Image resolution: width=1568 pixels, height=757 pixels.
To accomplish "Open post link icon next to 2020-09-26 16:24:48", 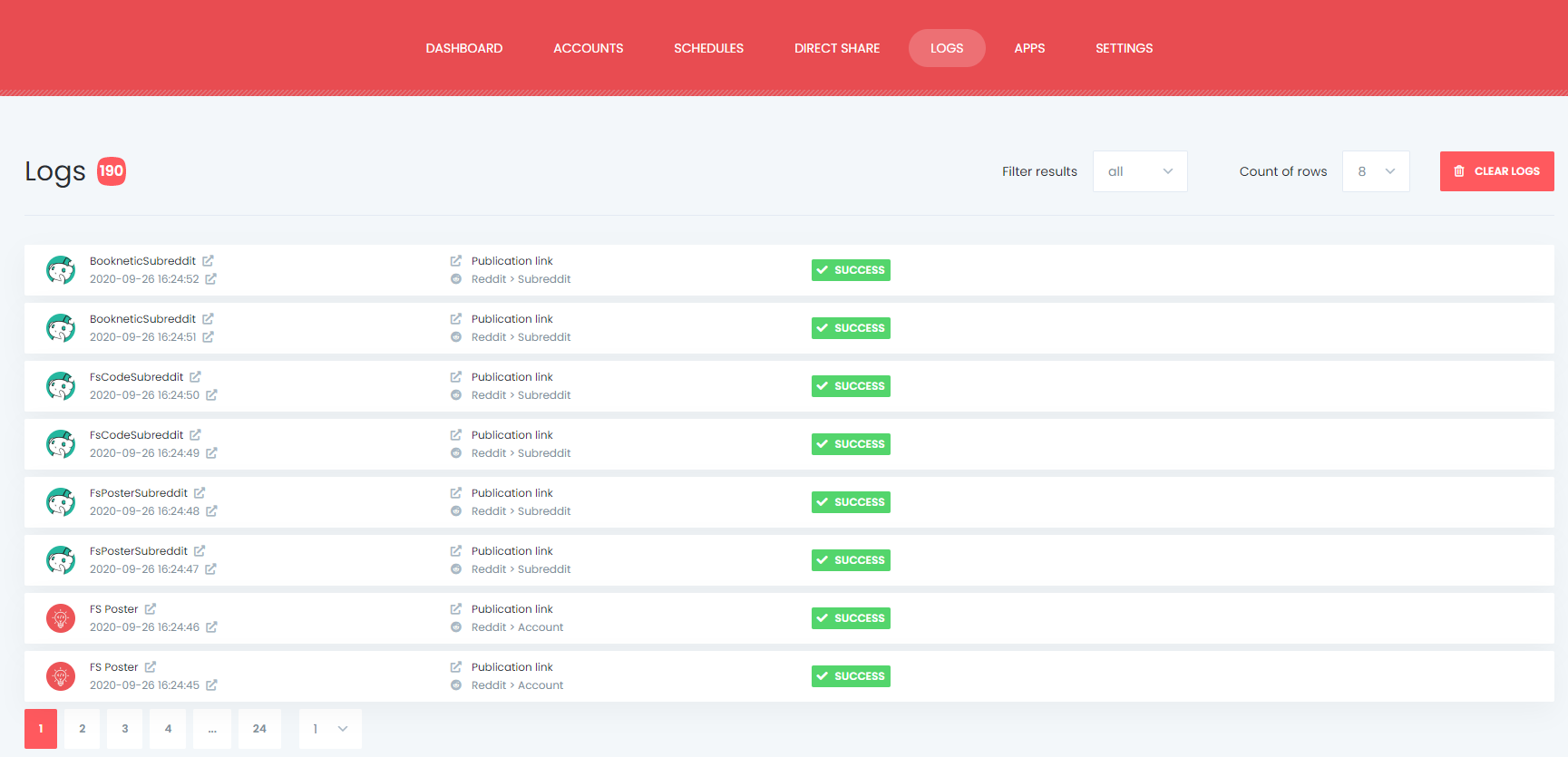I will [211, 510].
